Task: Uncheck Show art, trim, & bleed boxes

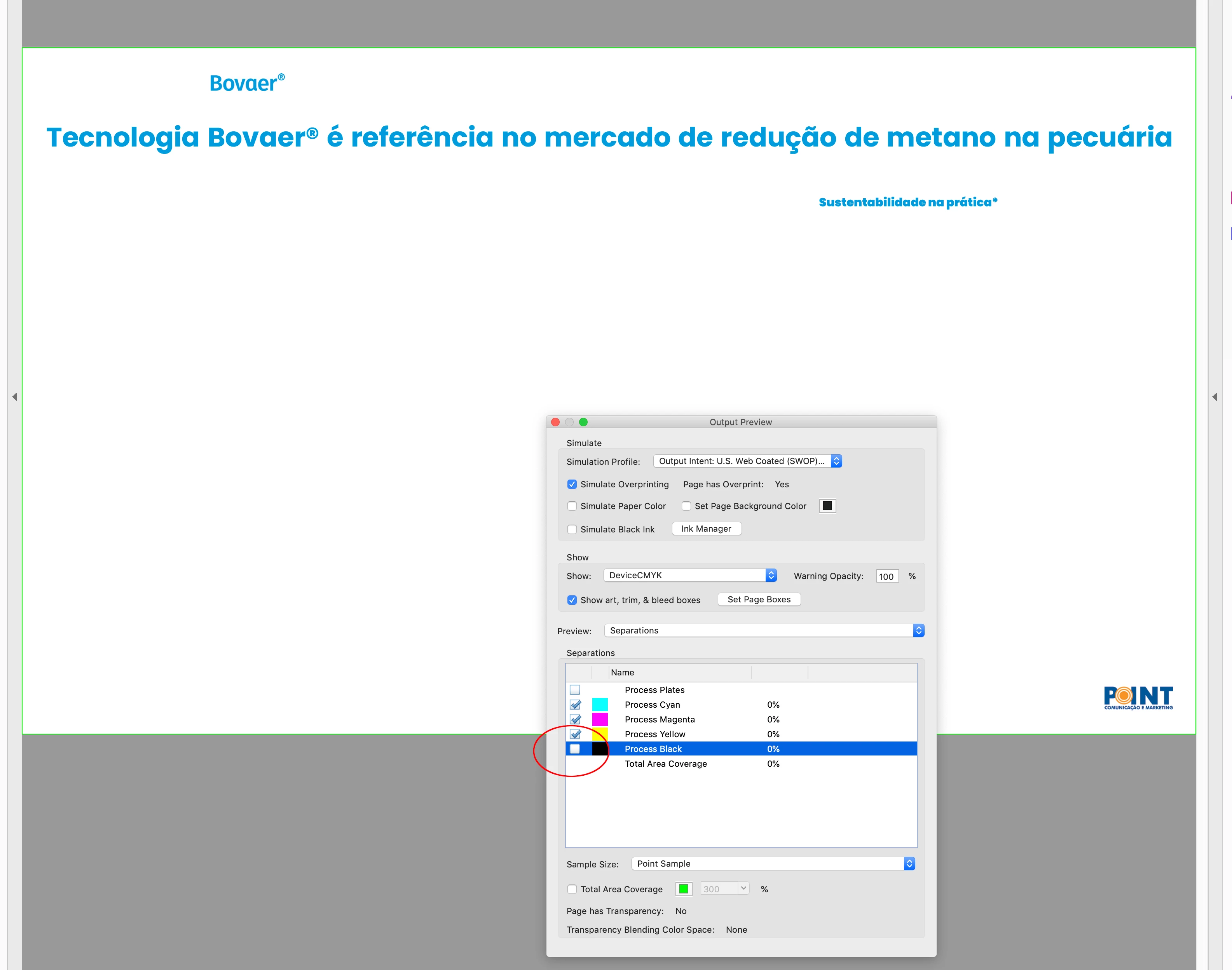Action: 572,600
